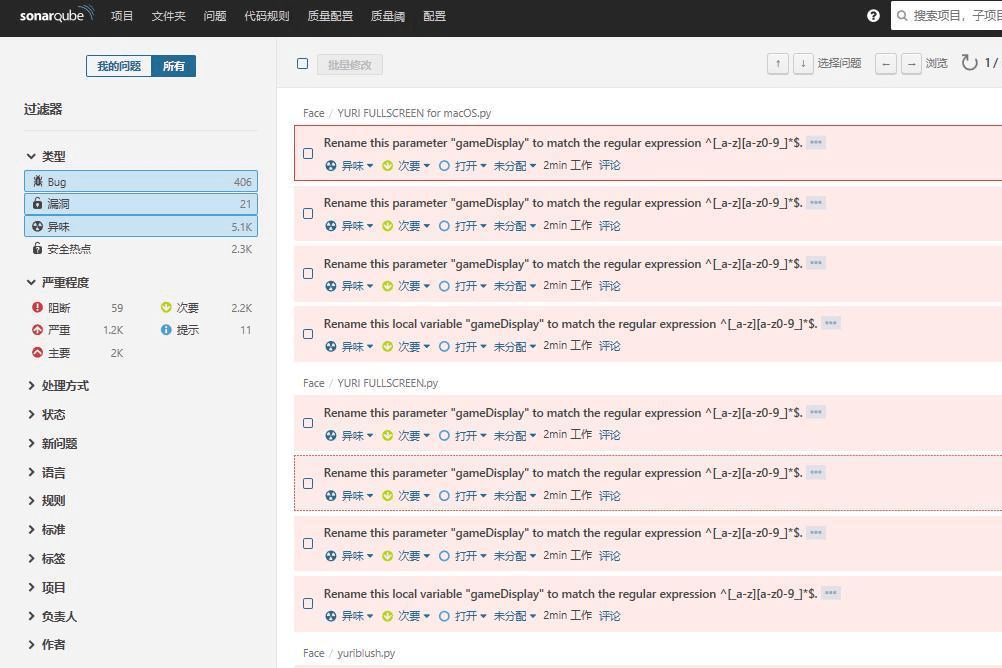Open the 代码规则 top menu
1002x668 pixels.
pos(266,16)
